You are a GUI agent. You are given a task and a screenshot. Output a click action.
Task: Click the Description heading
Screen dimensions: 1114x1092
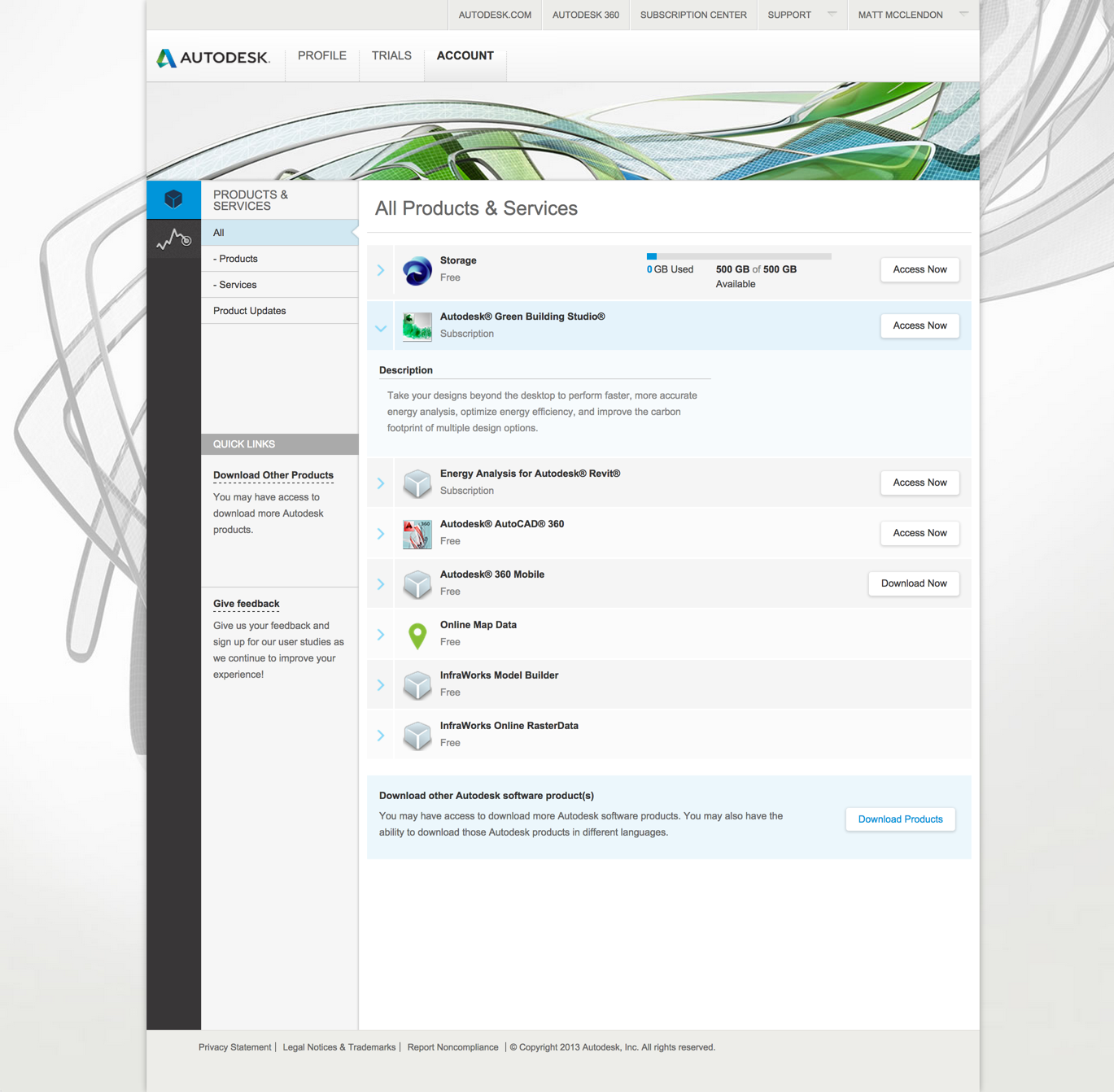pyautogui.click(x=406, y=370)
